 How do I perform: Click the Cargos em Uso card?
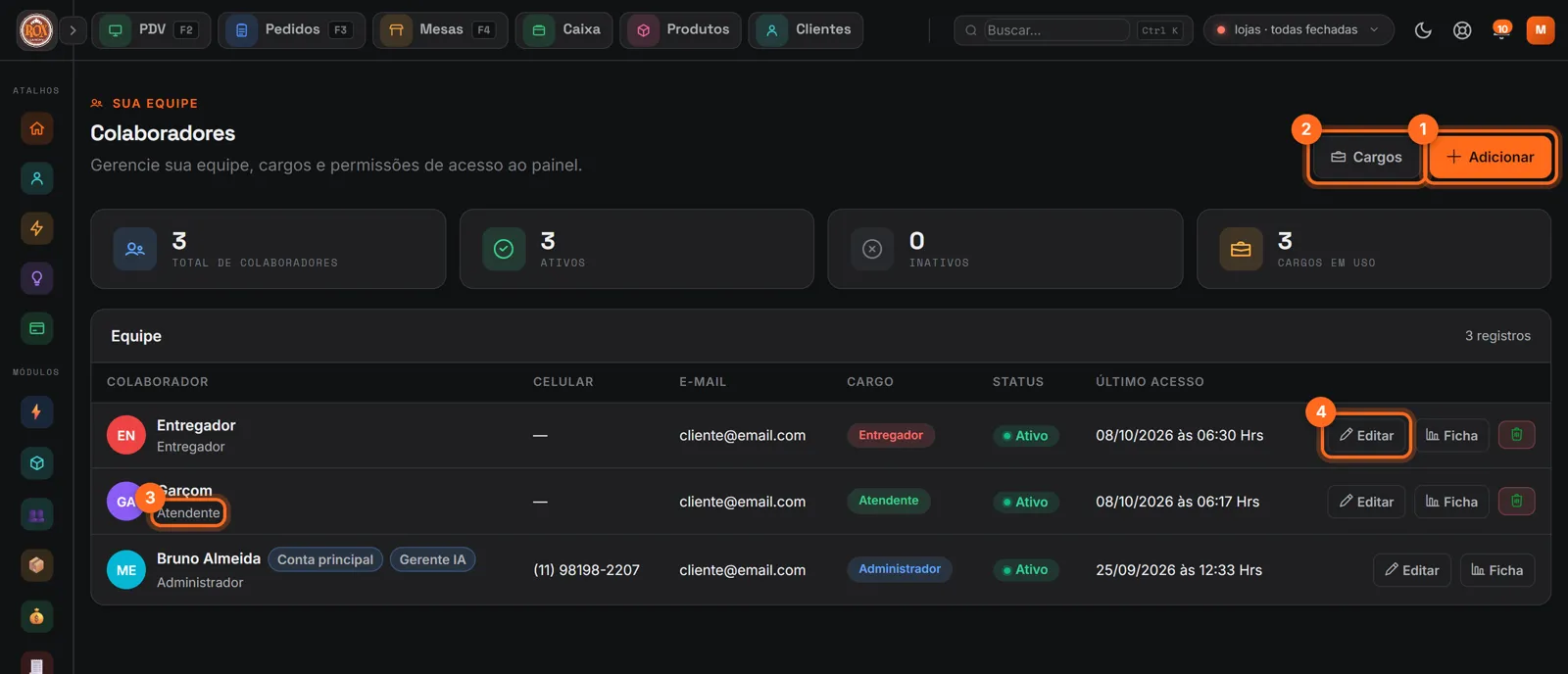[1374, 249]
